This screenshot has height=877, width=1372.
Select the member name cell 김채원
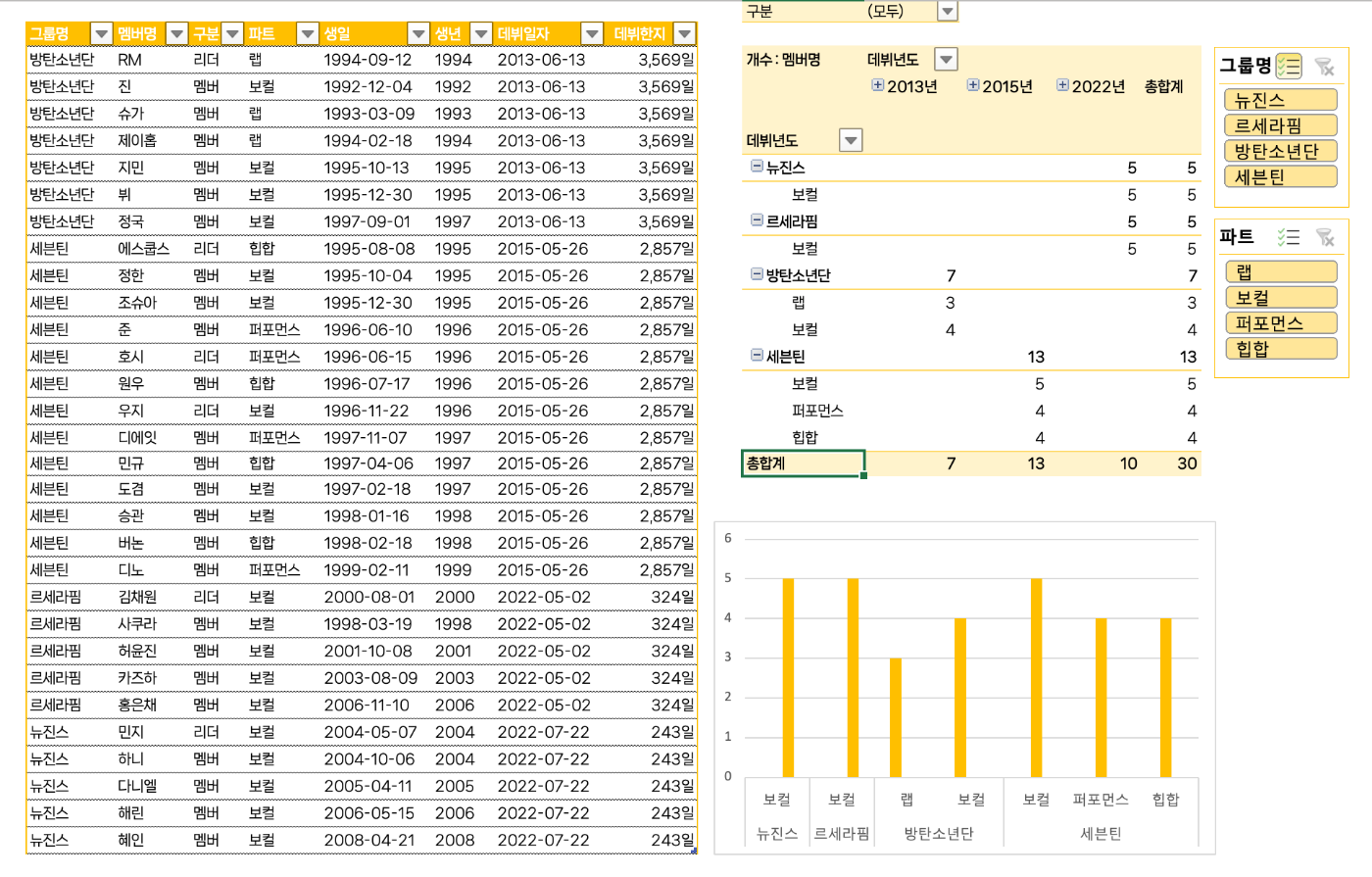tap(137, 597)
